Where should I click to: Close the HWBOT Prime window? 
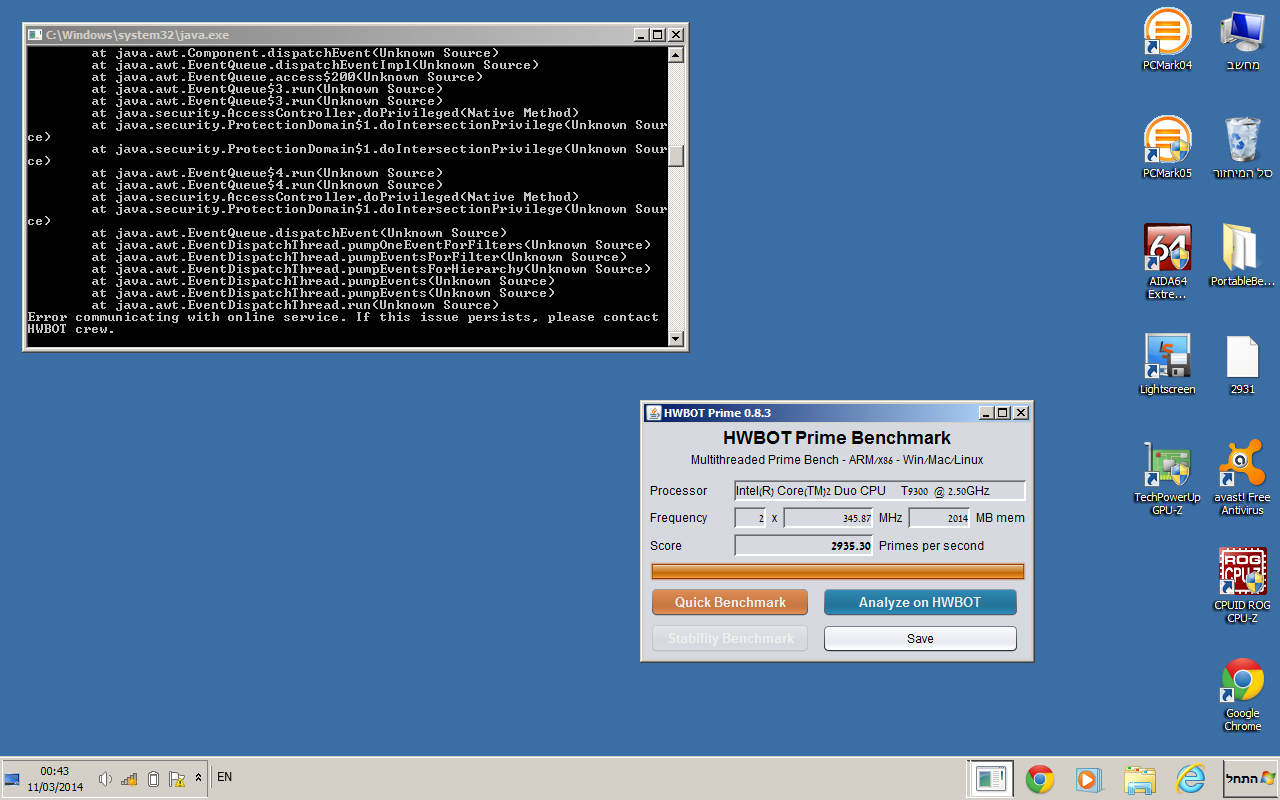pyautogui.click(x=1021, y=413)
